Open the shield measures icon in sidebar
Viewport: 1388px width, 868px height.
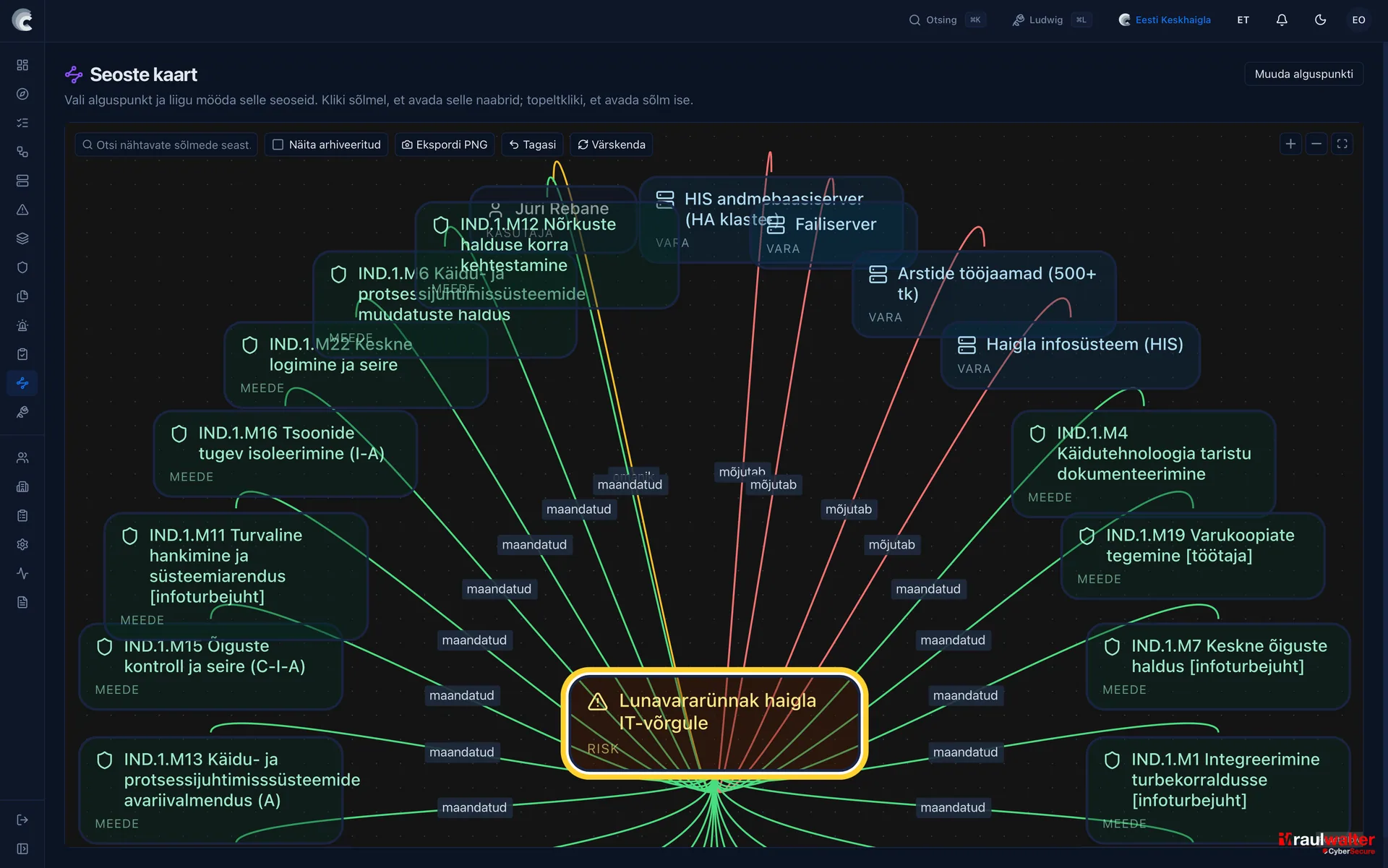pos(22,267)
